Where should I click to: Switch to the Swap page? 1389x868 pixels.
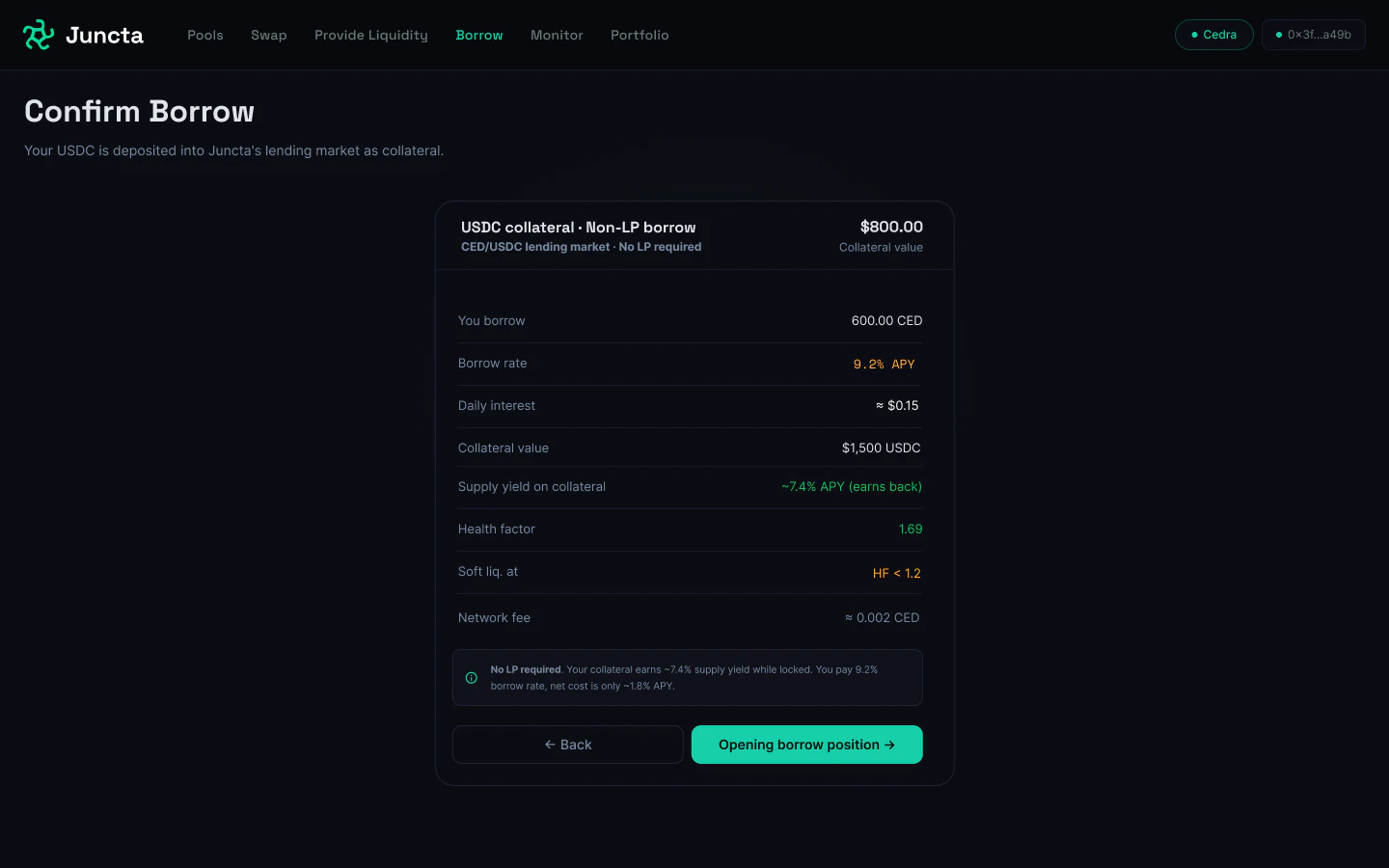(x=269, y=35)
